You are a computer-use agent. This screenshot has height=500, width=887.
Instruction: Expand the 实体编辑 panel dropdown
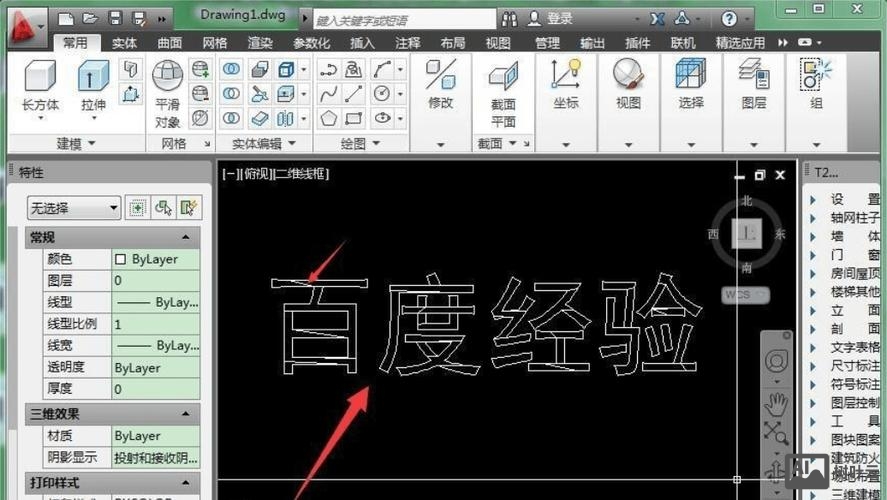[x=264, y=144]
